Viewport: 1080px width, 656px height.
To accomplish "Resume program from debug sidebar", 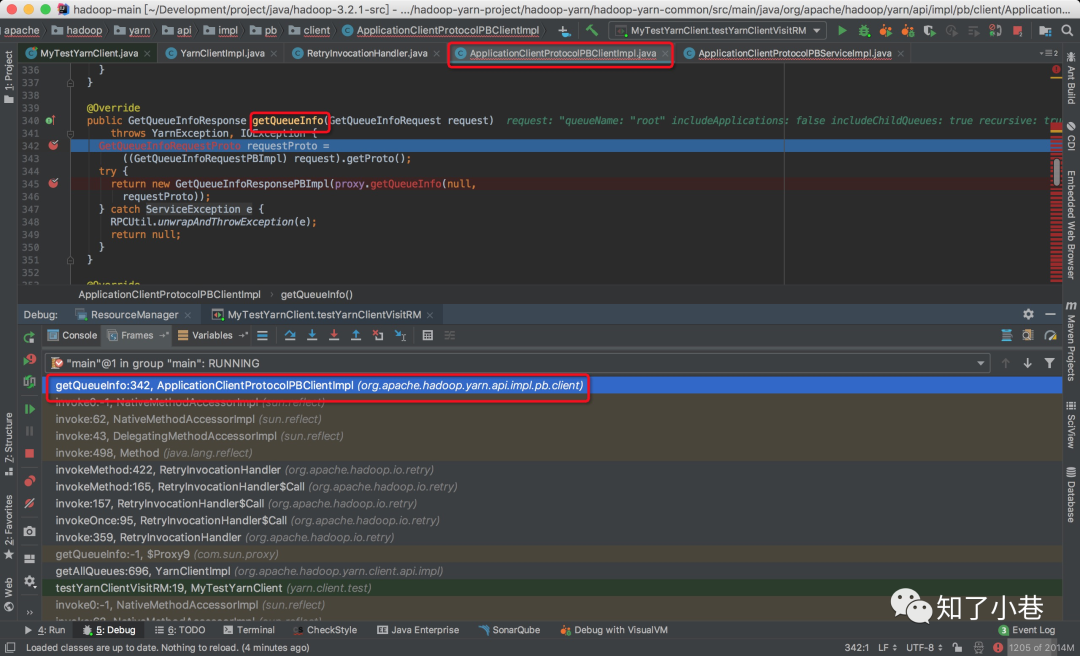I will (29, 409).
